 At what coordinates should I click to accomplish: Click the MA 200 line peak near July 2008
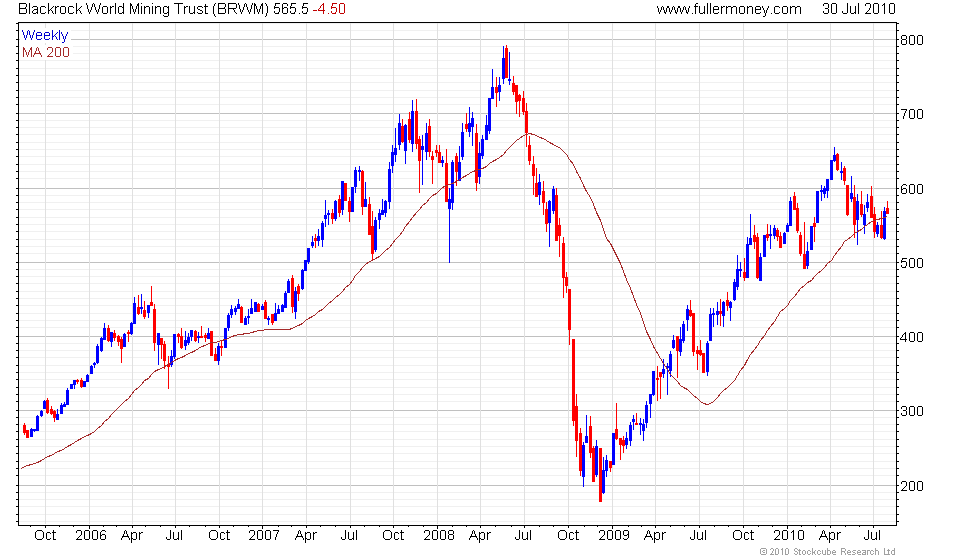[529, 133]
